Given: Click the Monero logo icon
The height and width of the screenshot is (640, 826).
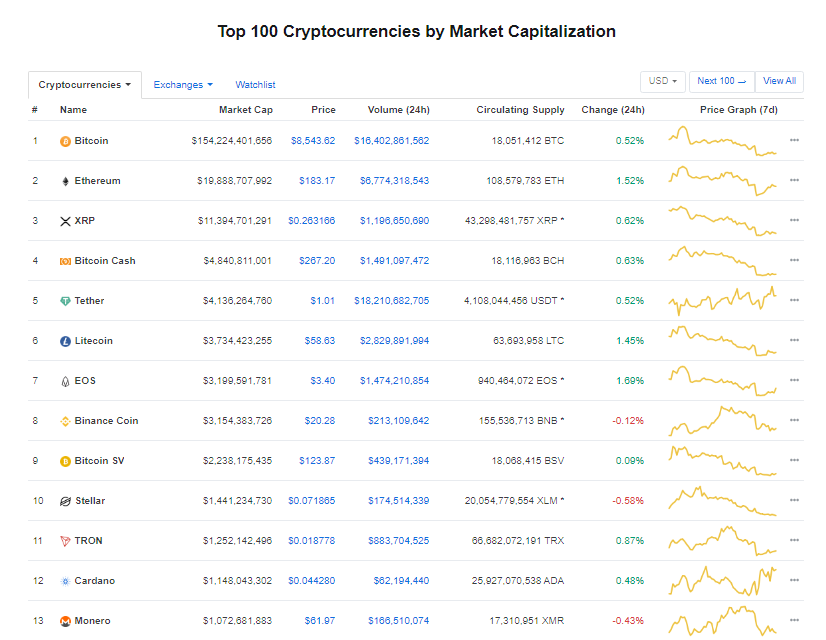Looking at the screenshot, I should point(65,622).
